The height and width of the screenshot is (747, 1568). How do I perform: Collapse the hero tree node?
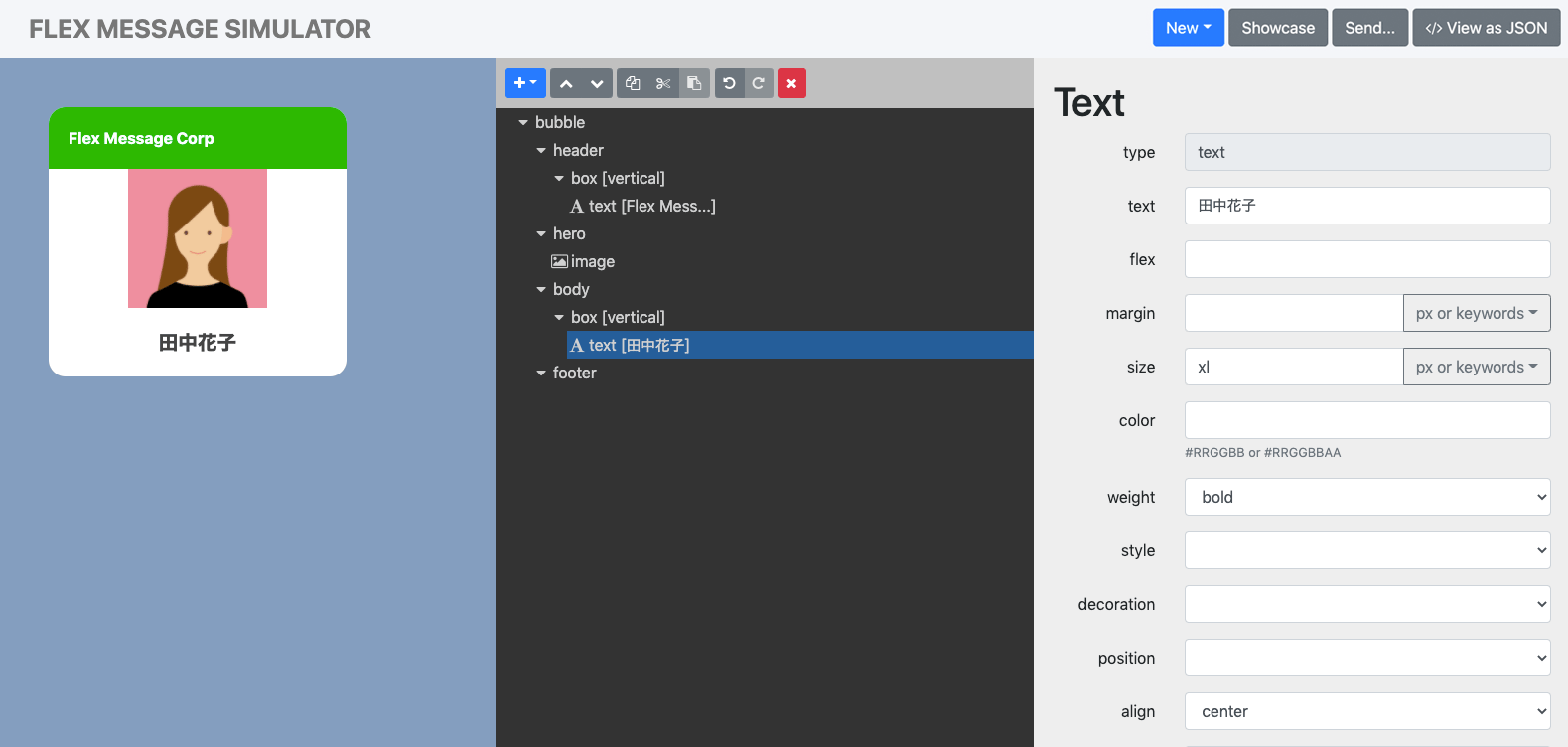(541, 234)
